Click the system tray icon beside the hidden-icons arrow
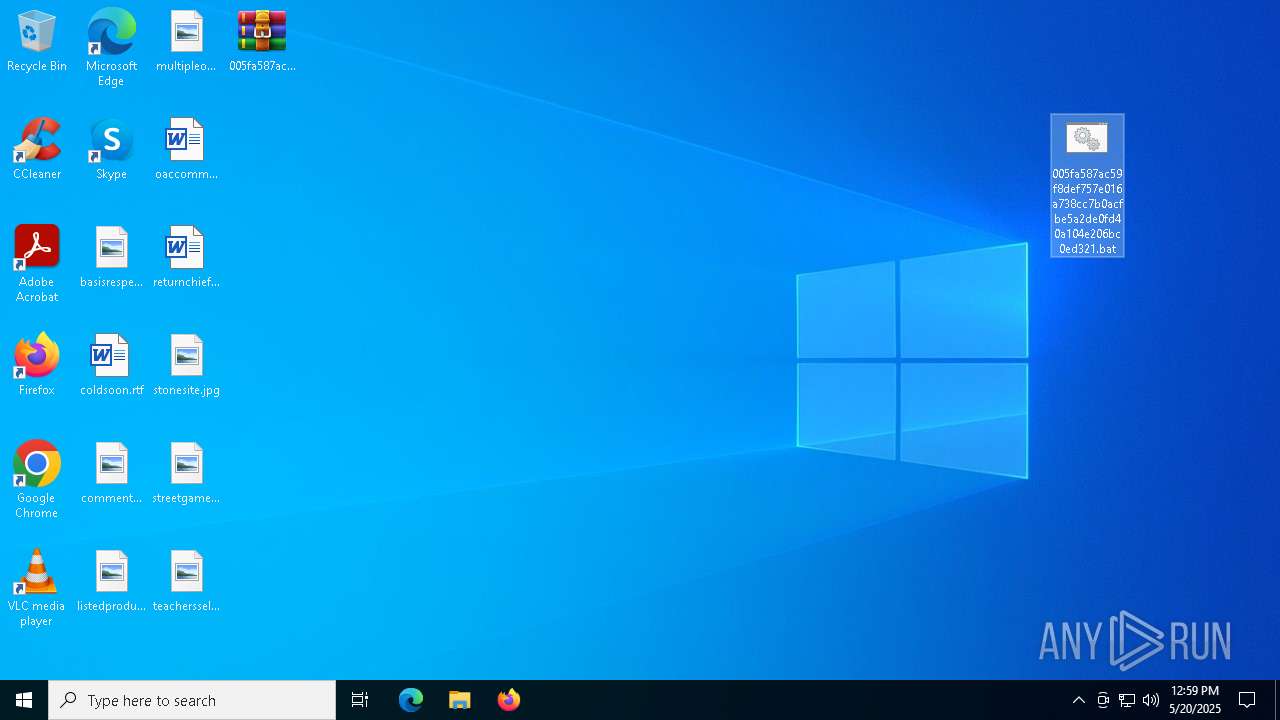The height and width of the screenshot is (720, 1280). pyautogui.click(x=1103, y=700)
